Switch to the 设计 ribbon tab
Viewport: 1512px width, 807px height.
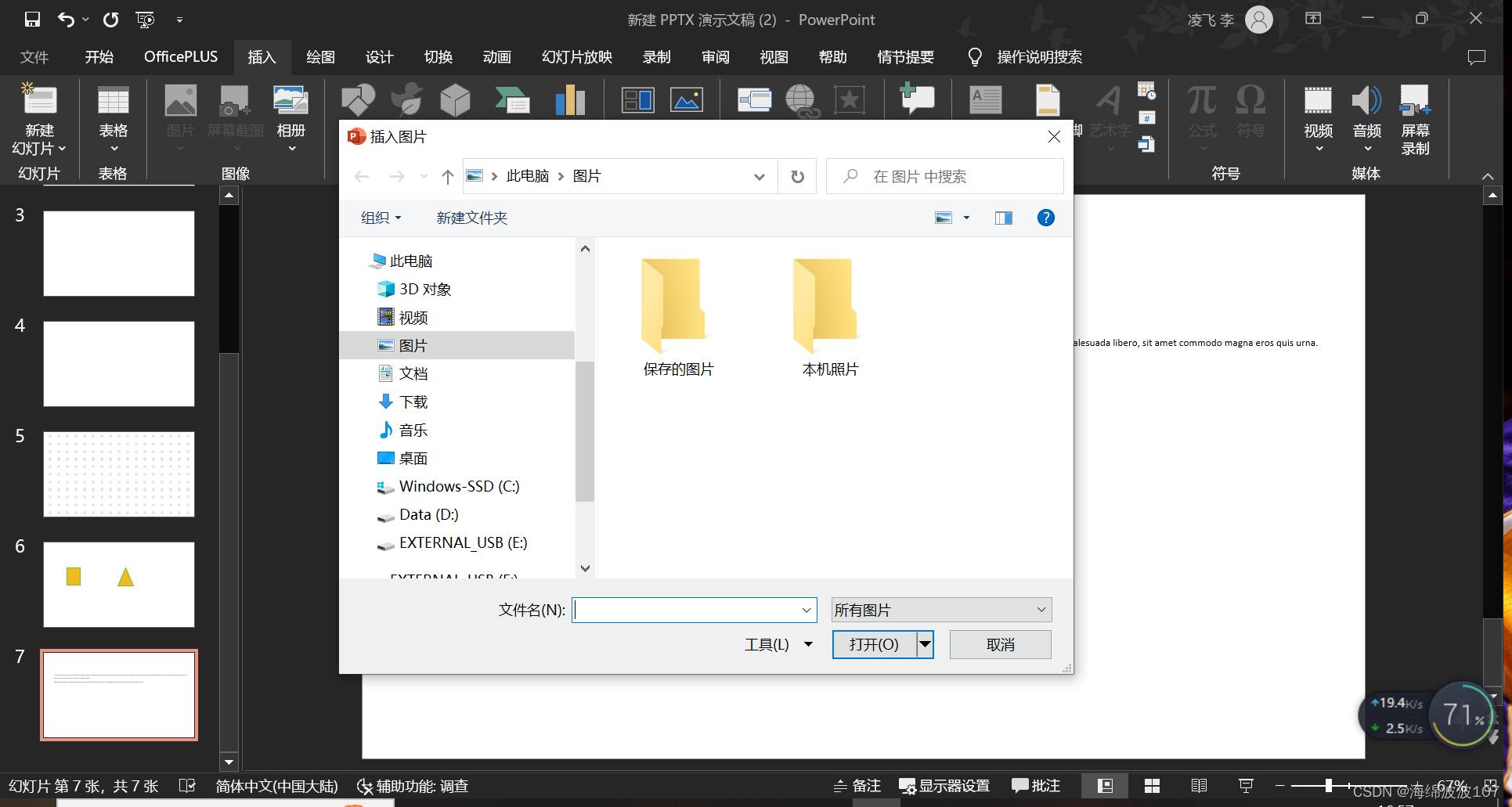pyautogui.click(x=379, y=57)
